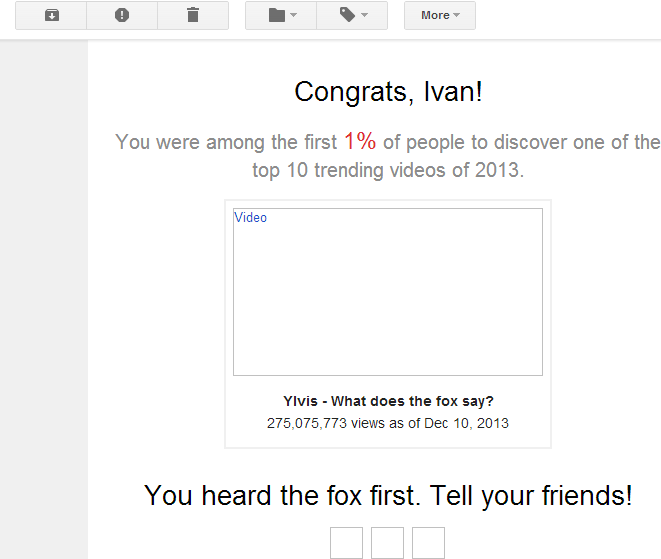Click the red 1% text
This screenshot has height=559, width=661.
(x=360, y=141)
